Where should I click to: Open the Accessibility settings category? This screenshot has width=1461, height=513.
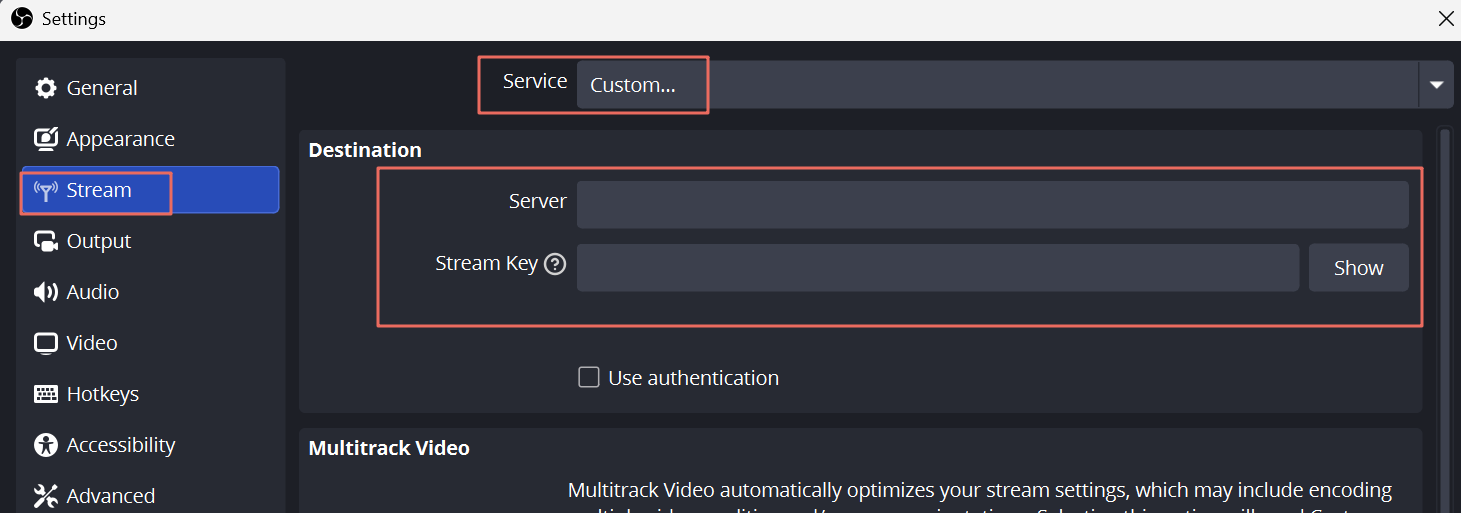pos(150,445)
